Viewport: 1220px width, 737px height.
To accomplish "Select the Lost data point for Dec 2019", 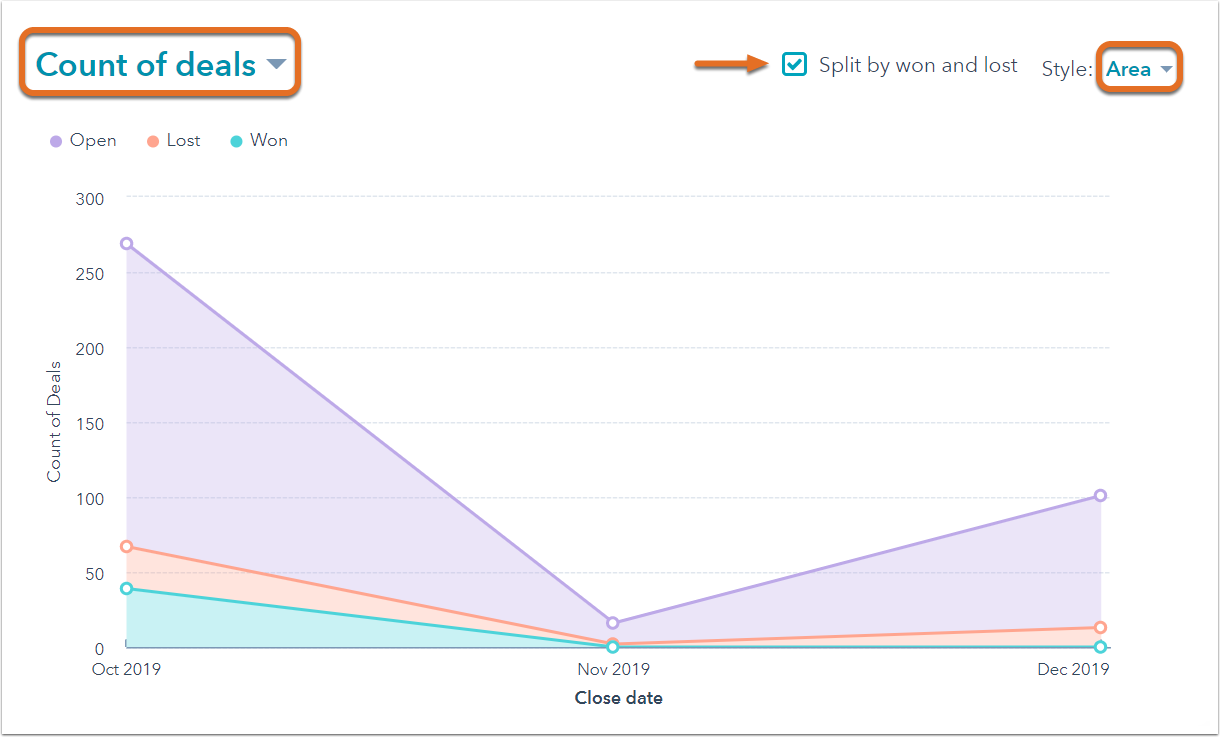I will click(x=1100, y=628).
